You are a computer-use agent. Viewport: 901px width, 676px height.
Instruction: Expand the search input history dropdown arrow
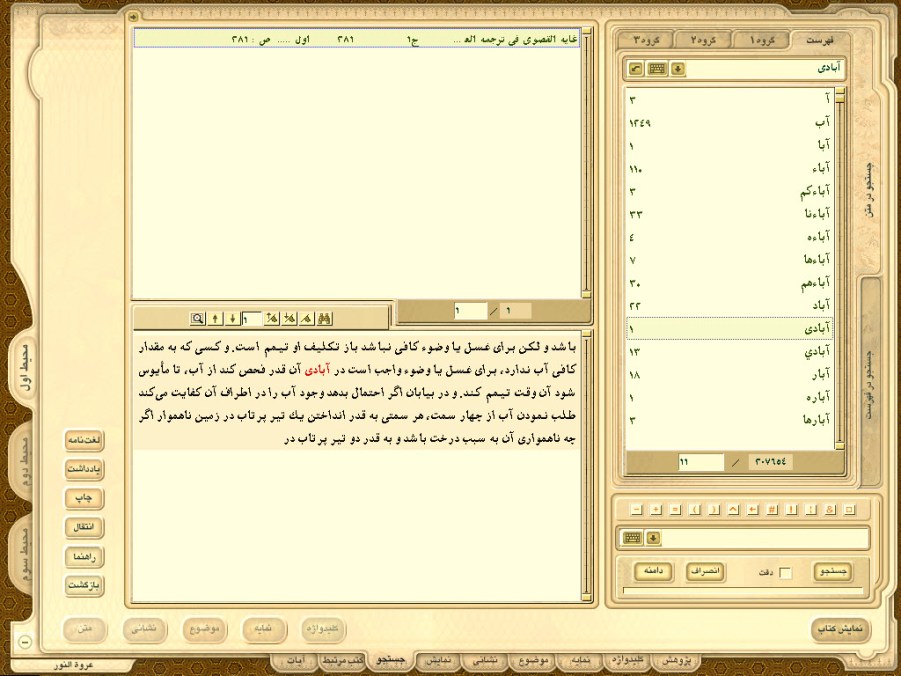pyautogui.click(x=653, y=538)
